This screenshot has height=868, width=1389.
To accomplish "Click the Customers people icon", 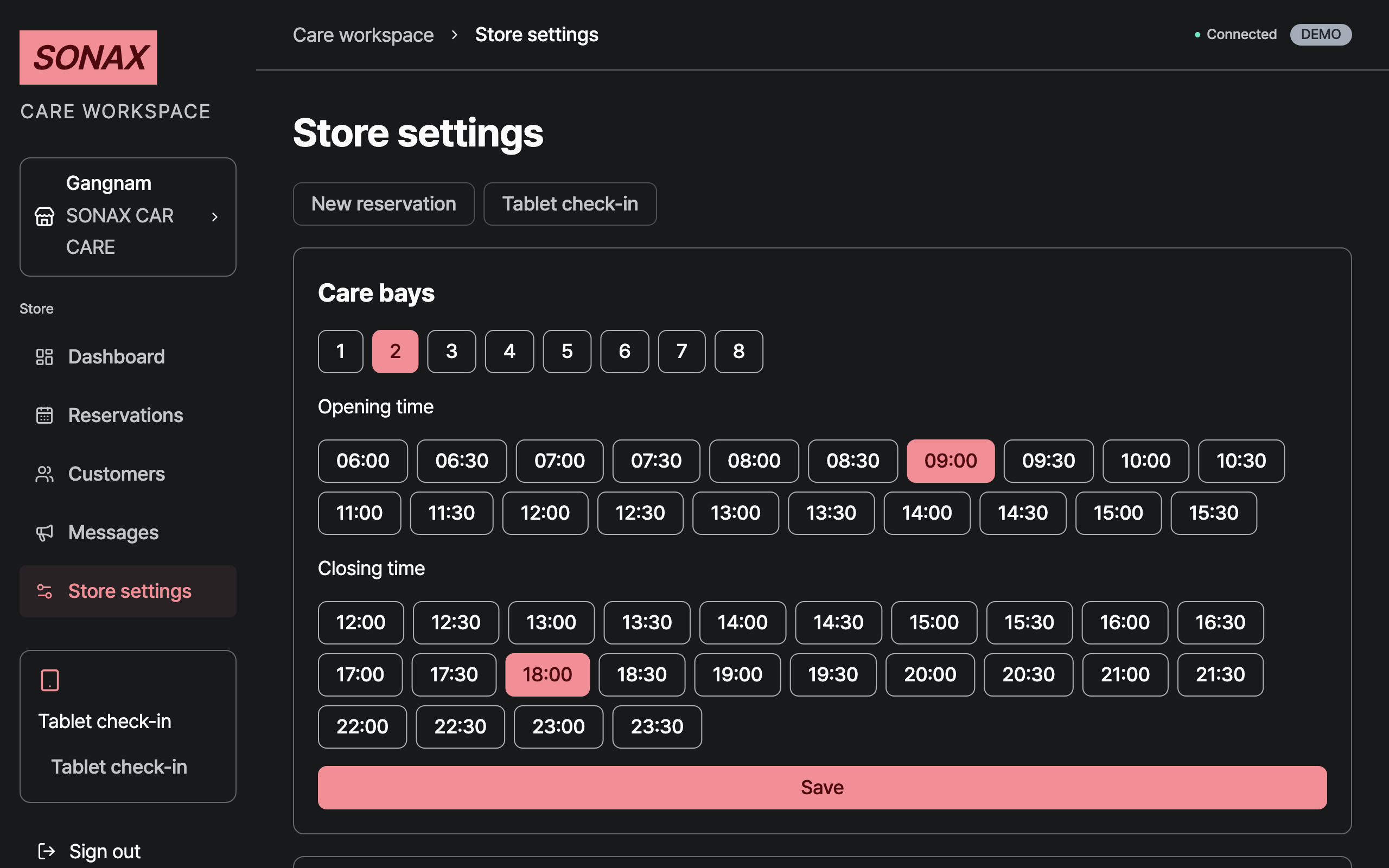I will click(x=44, y=474).
